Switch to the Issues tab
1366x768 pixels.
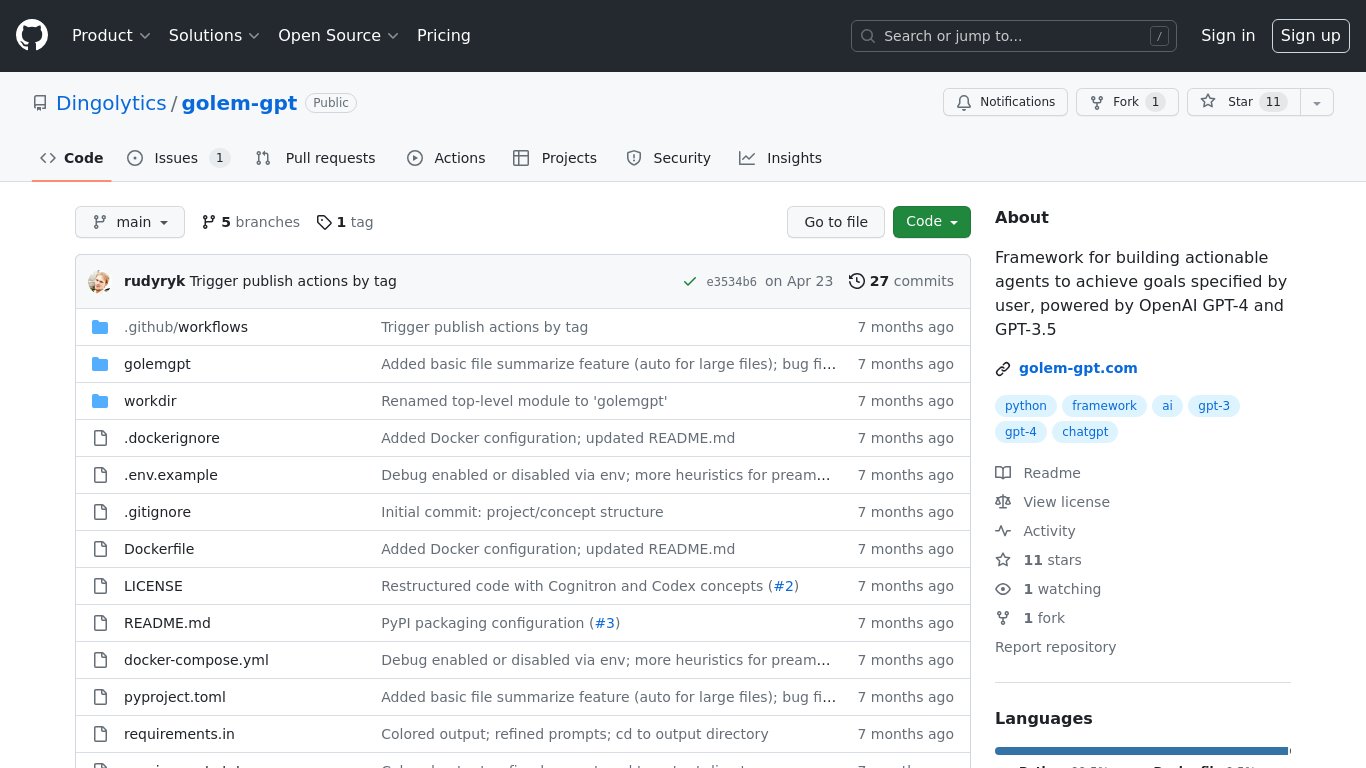pos(178,158)
